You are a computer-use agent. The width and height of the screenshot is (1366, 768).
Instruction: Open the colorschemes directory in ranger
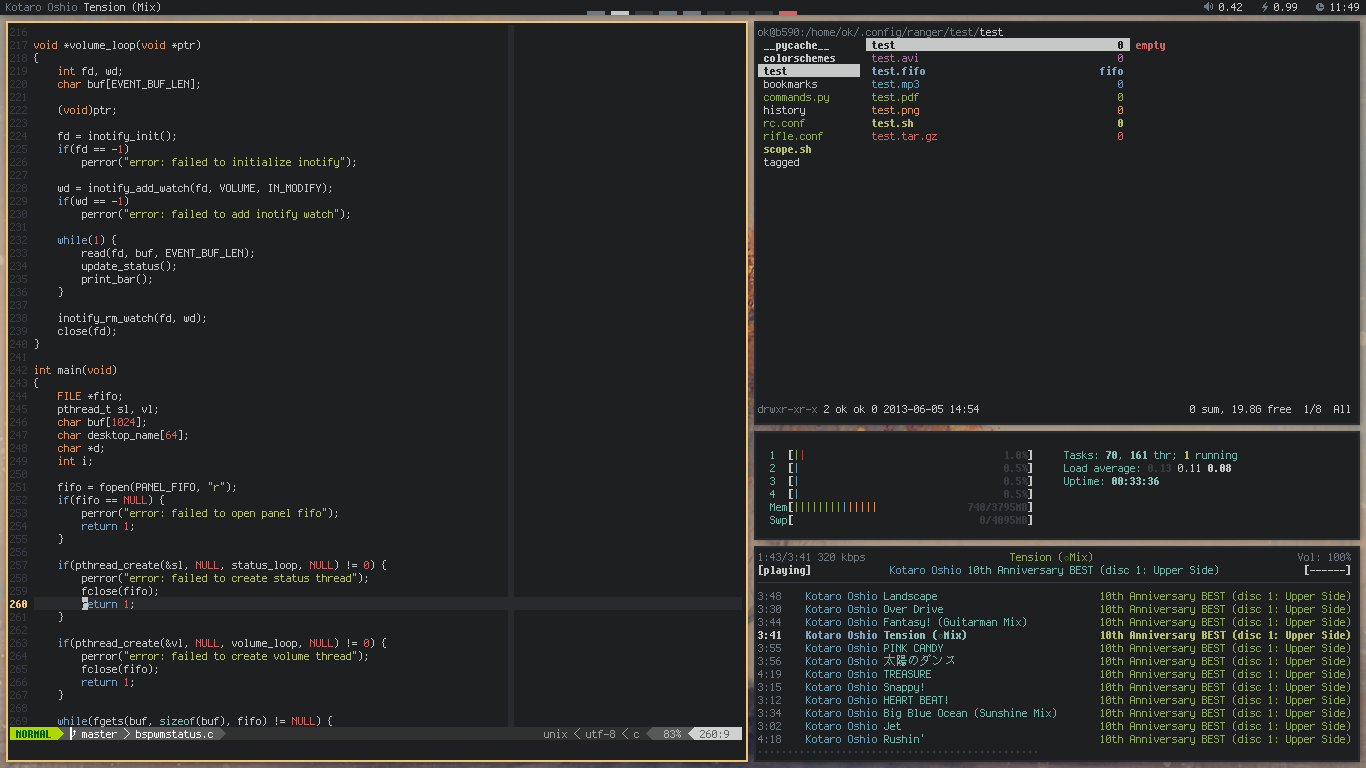[x=799, y=58]
